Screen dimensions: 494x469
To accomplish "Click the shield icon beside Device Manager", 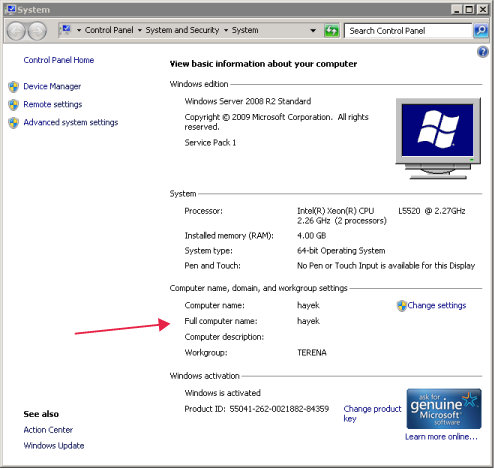I will pyautogui.click(x=14, y=87).
